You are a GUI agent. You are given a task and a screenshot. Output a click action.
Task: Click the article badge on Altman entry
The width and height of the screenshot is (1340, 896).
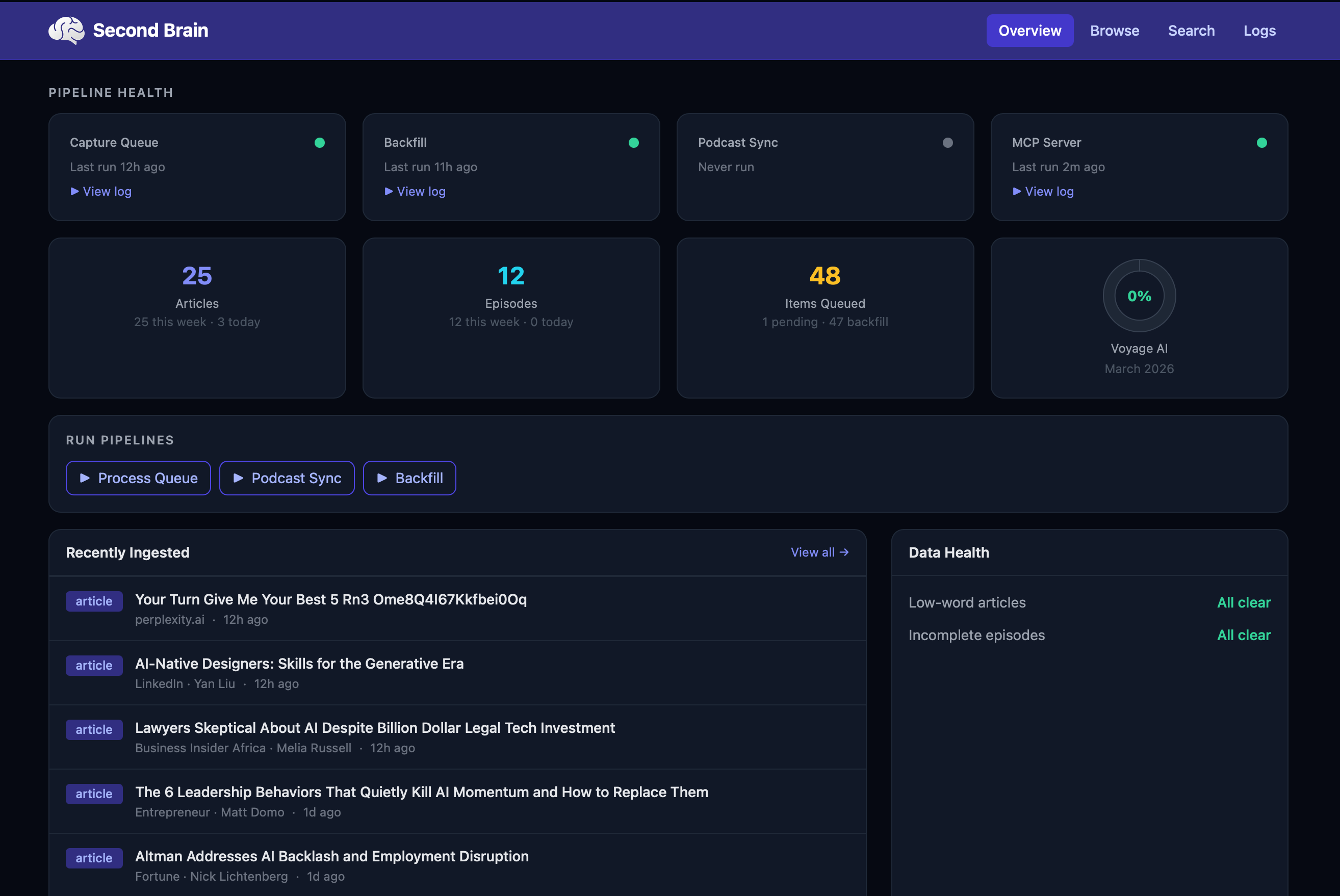94,857
